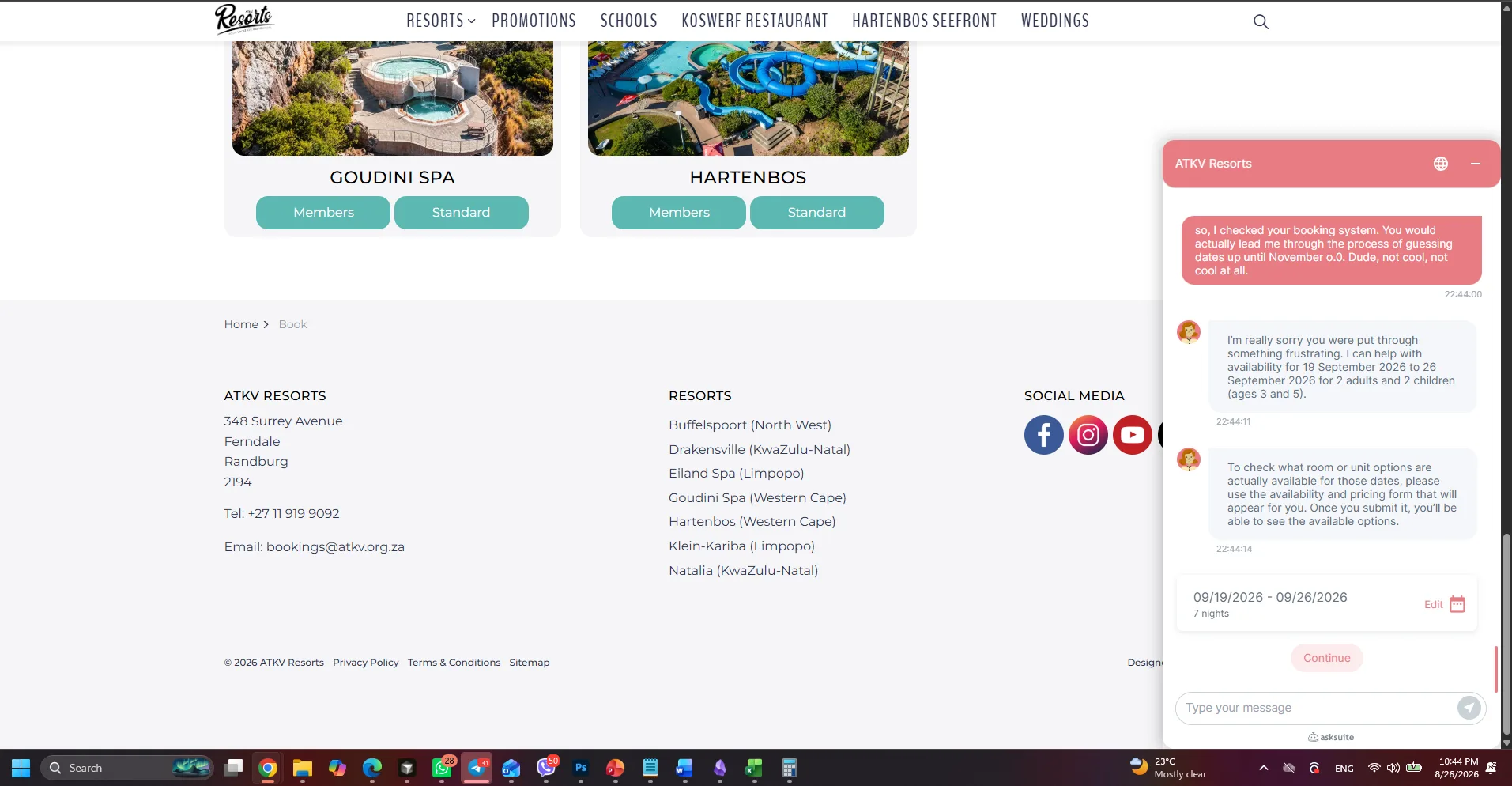Click the ATKV Resorts logo
Screen dimensions: 1512x786
click(244, 19)
